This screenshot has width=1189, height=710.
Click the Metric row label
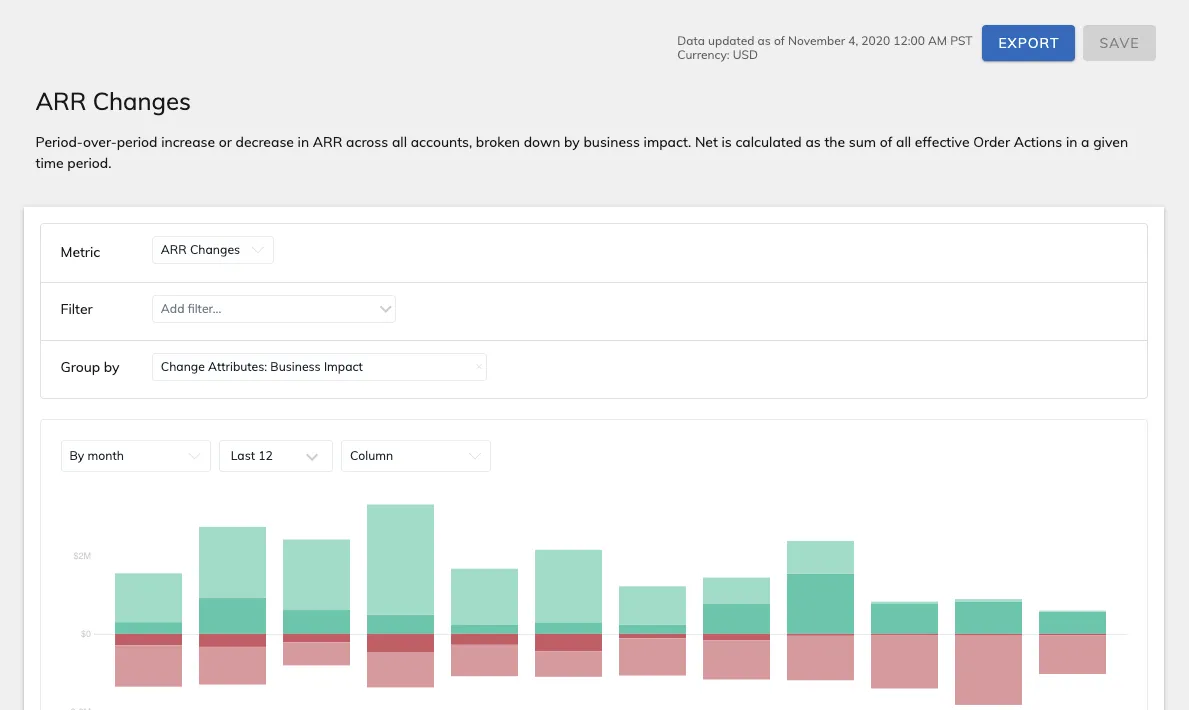(x=80, y=252)
